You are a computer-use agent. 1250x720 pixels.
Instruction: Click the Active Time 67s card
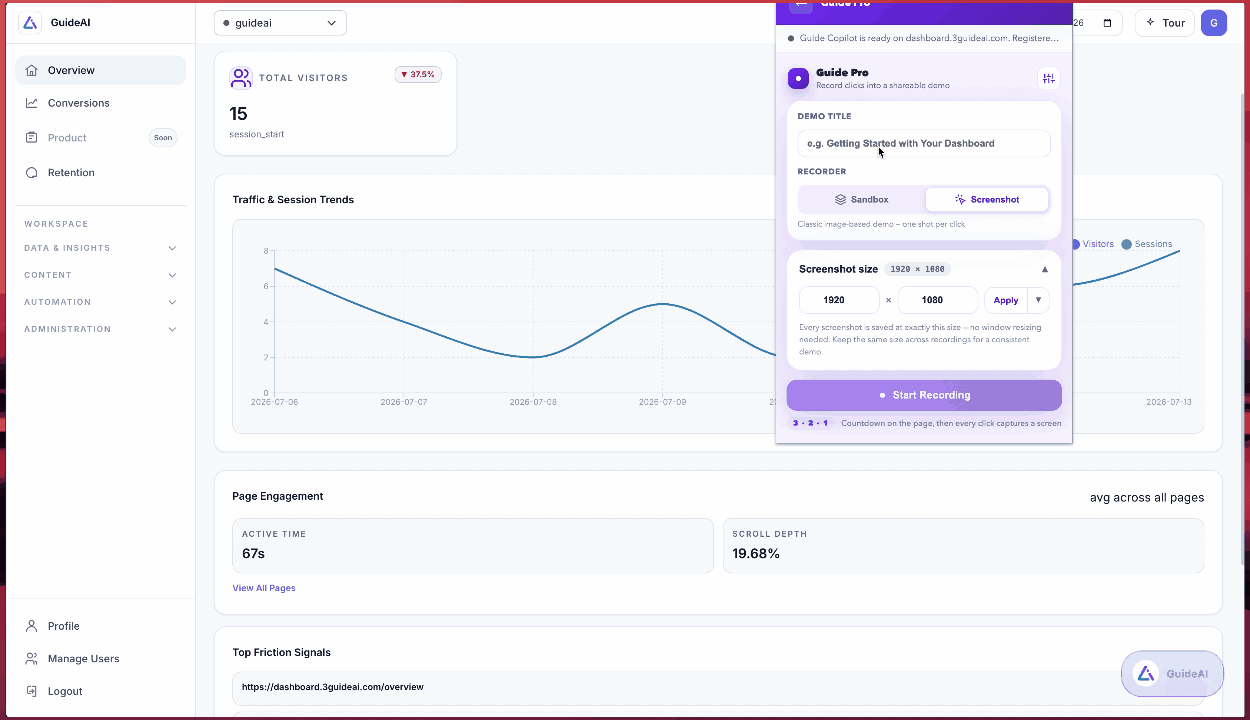472,545
